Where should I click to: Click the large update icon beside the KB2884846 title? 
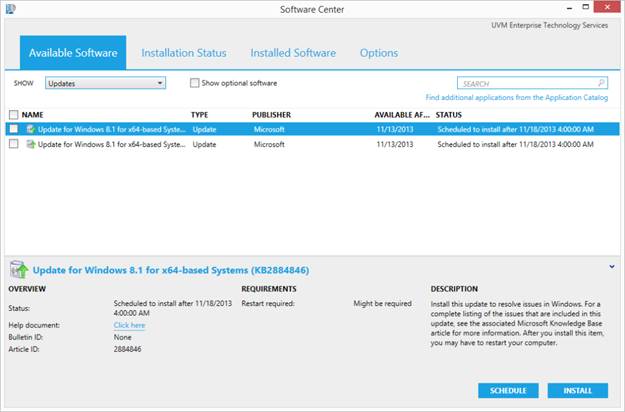19,269
